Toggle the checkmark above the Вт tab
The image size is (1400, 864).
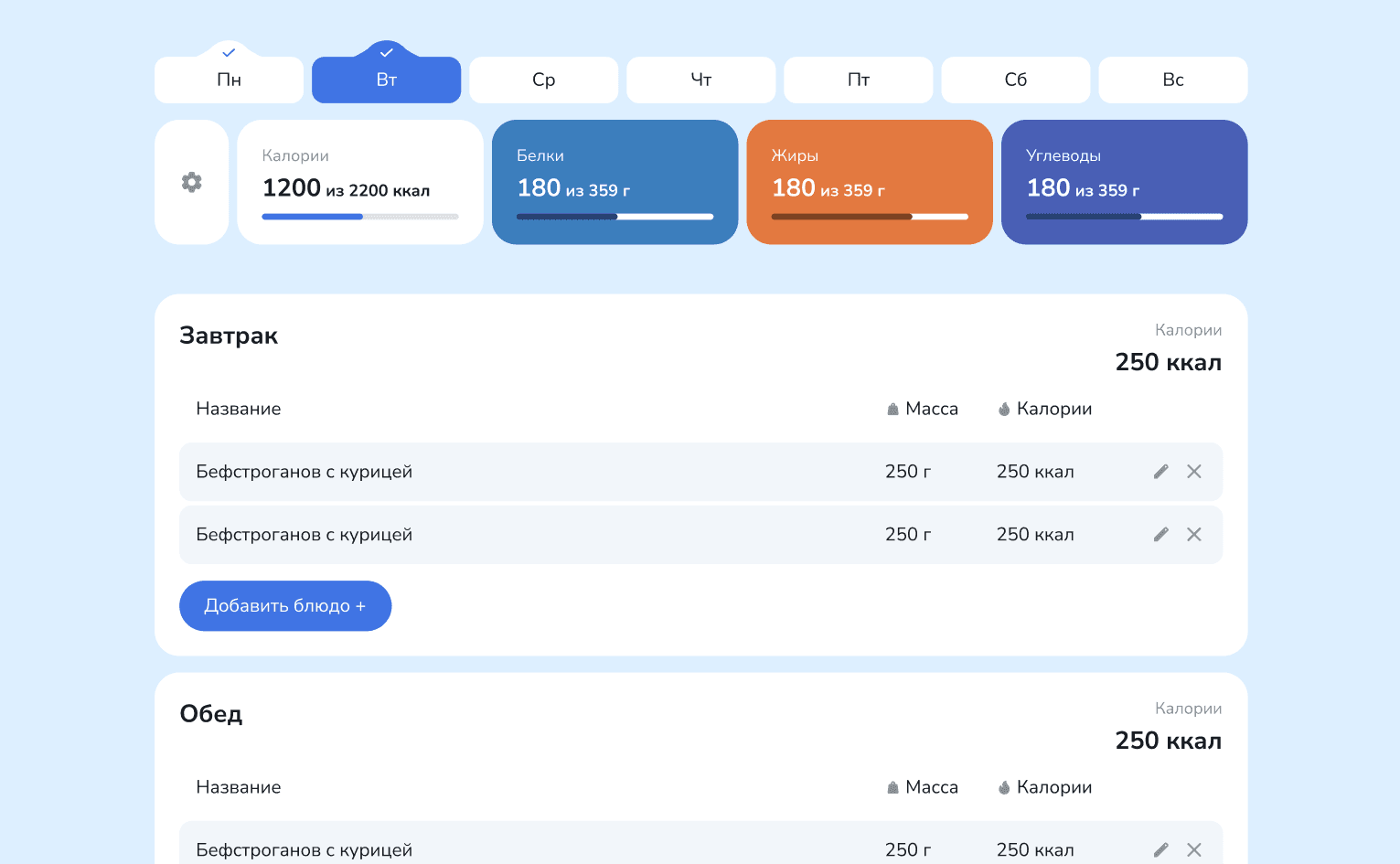(x=386, y=51)
